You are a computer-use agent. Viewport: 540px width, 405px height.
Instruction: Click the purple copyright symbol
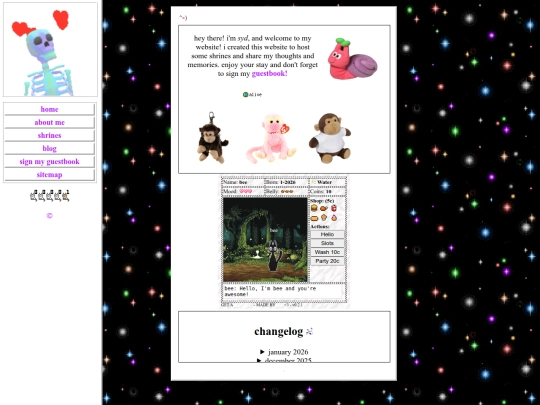coord(50,216)
